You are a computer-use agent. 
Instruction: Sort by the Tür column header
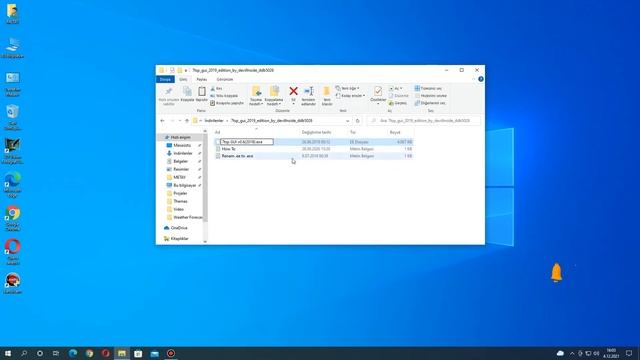353,132
